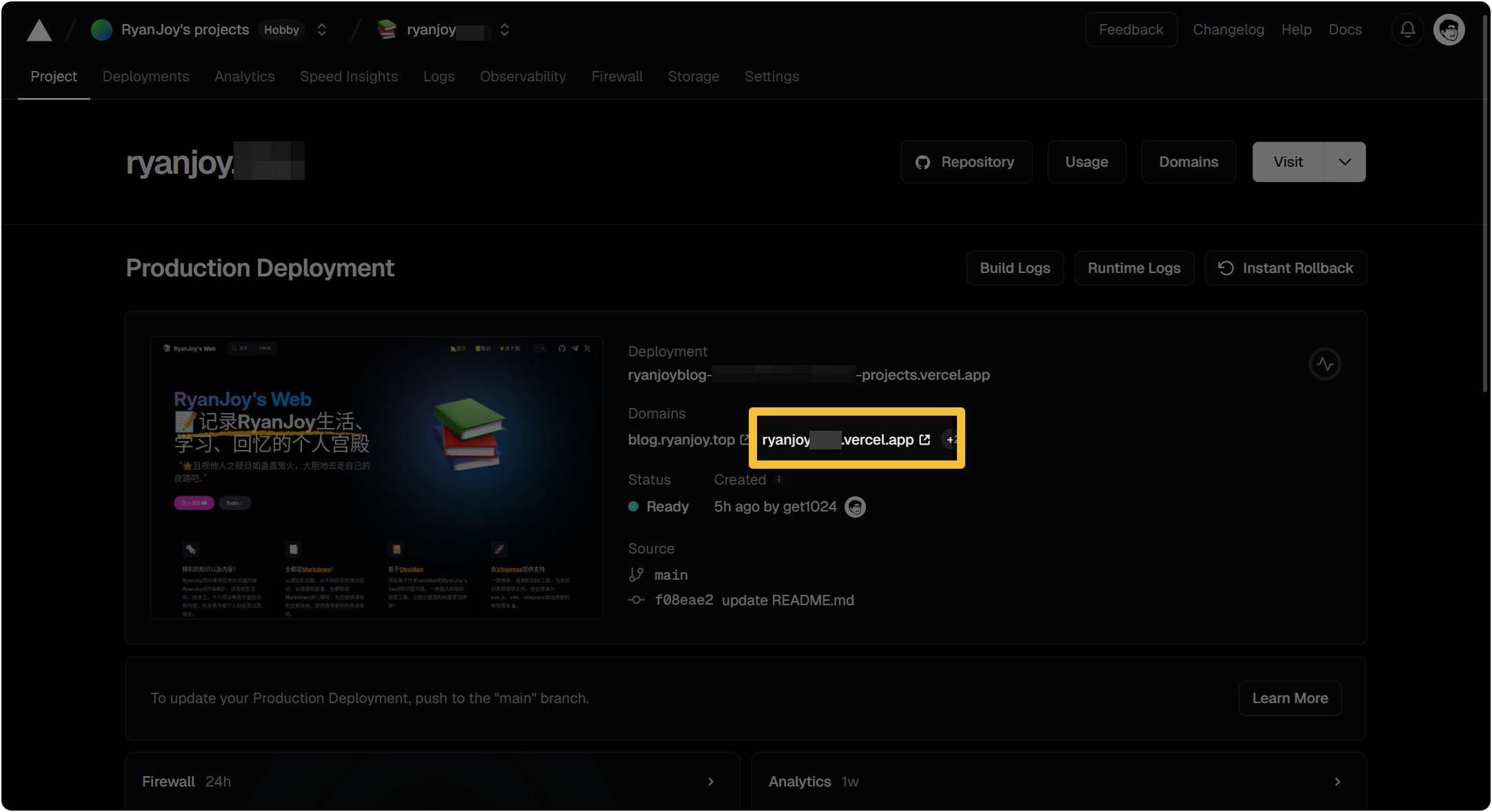Click RyanJoy's projects team avatar
1492x812 pixels.
pyautogui.click(x=101, y=30)
